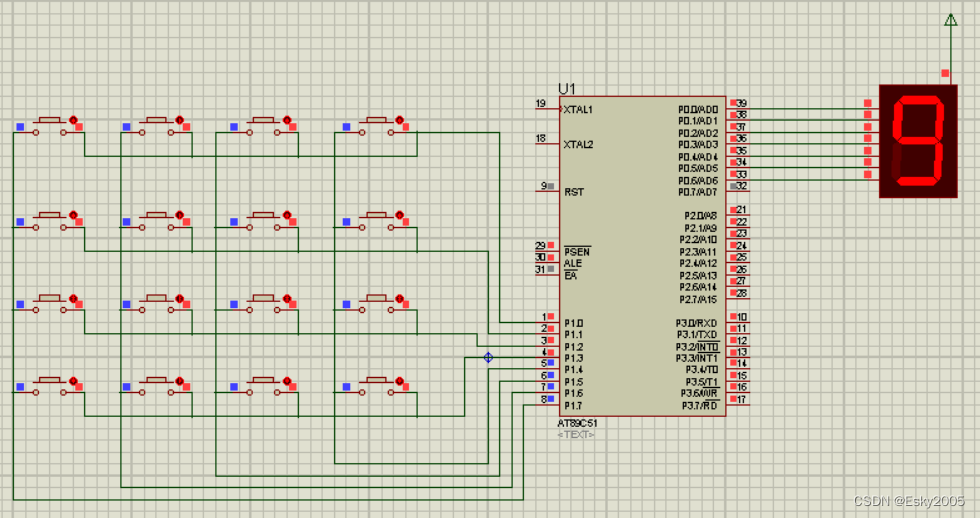Pick fourth pushbutton in keypad bottom row
This screenshot has width=980, height=518.
tap(376, 386)
